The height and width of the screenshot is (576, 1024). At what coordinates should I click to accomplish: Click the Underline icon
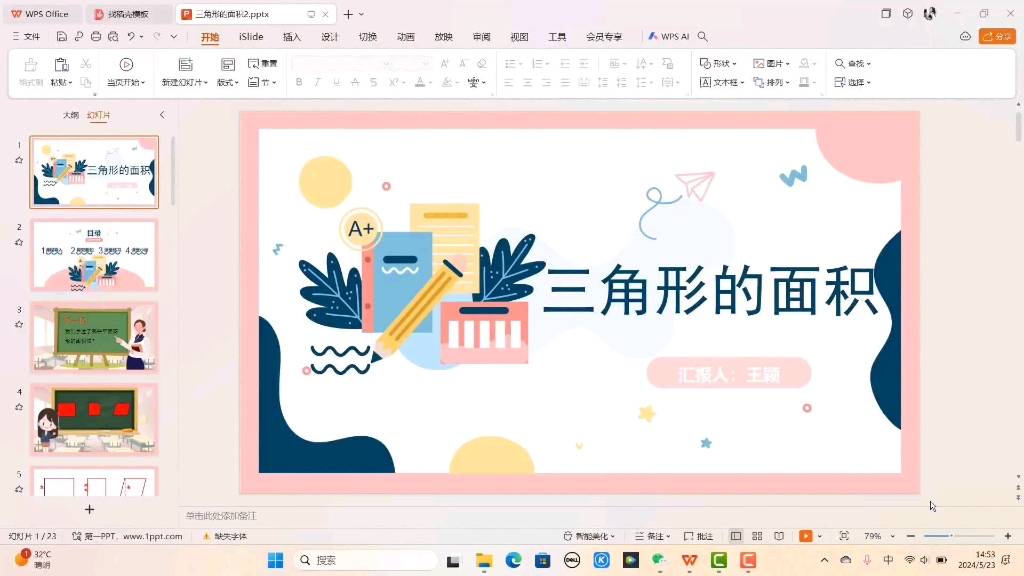pyautogui.click(x=336, y=81)
